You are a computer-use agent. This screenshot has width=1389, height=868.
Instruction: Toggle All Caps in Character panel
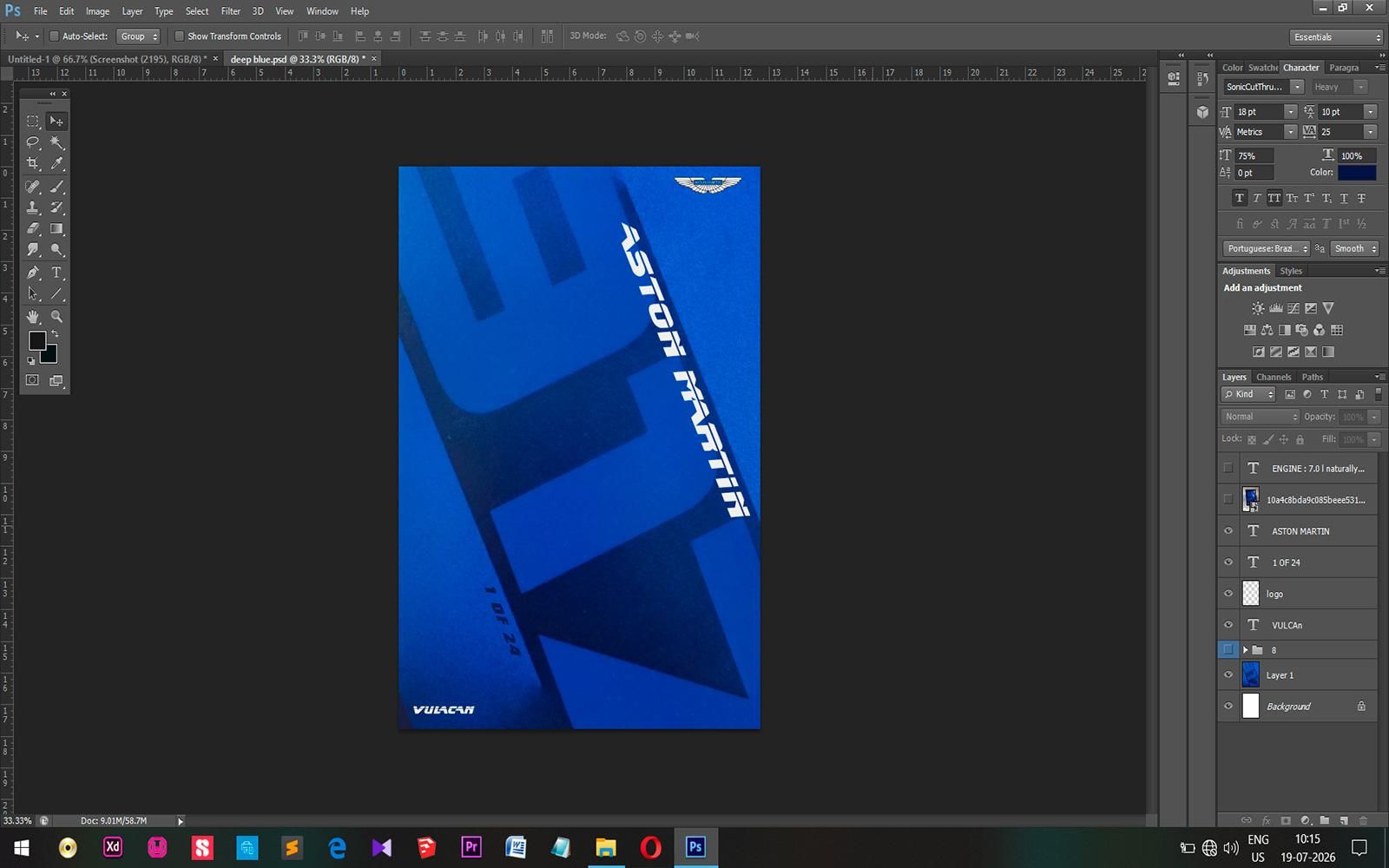point(1274,199)
